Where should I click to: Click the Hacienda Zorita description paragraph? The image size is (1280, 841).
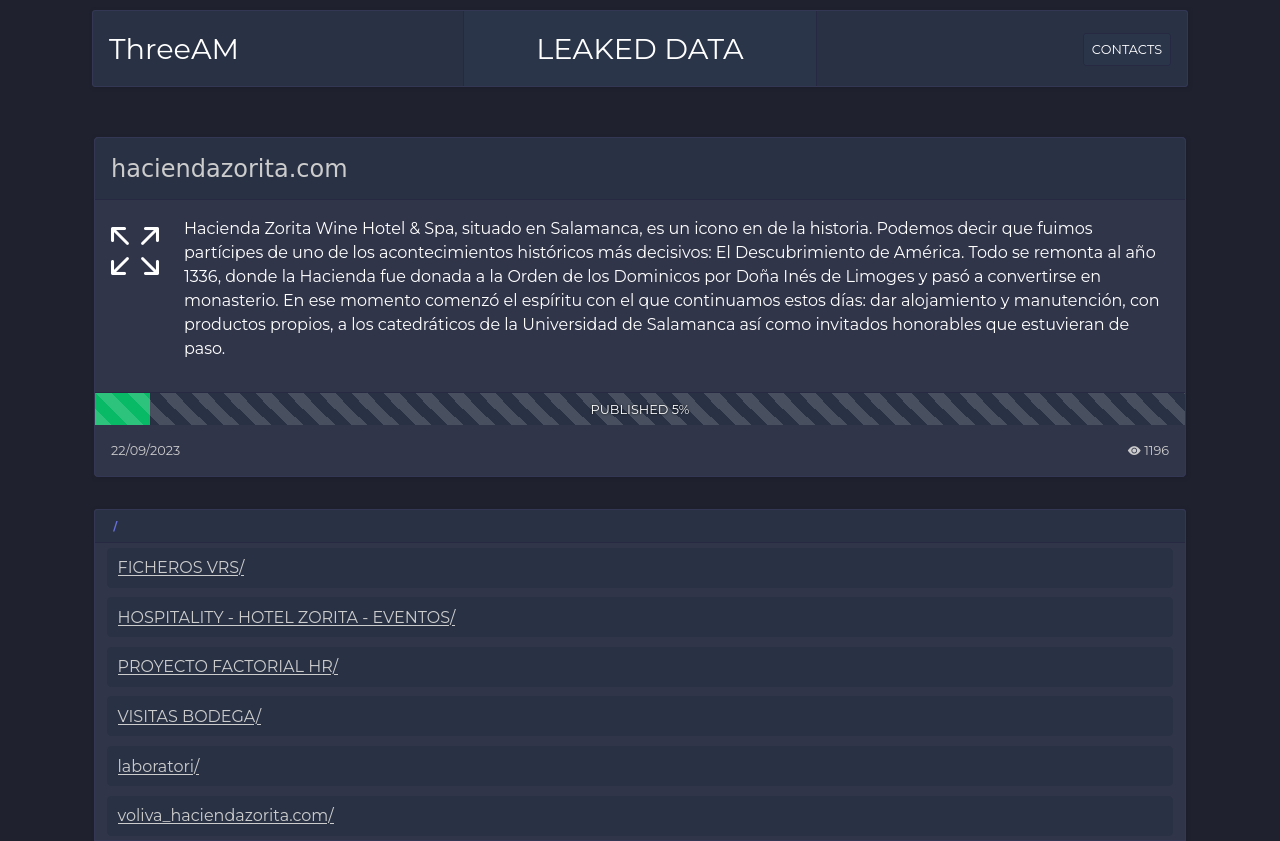672,288
